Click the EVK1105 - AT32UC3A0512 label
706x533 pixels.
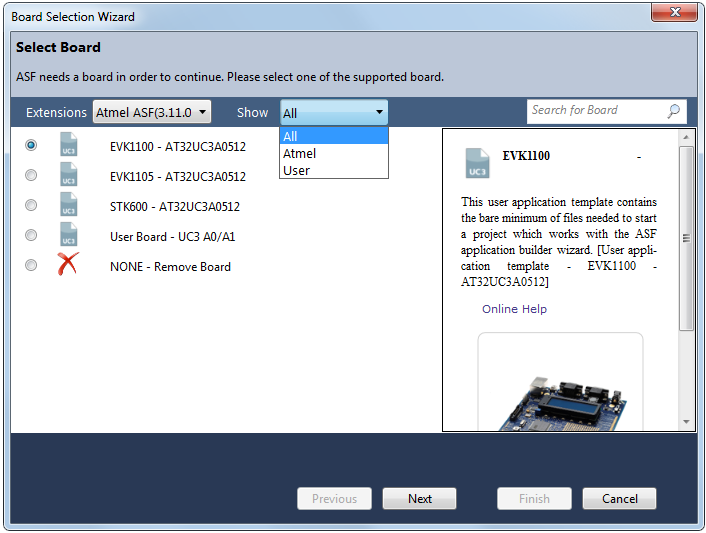pos(178,176)
